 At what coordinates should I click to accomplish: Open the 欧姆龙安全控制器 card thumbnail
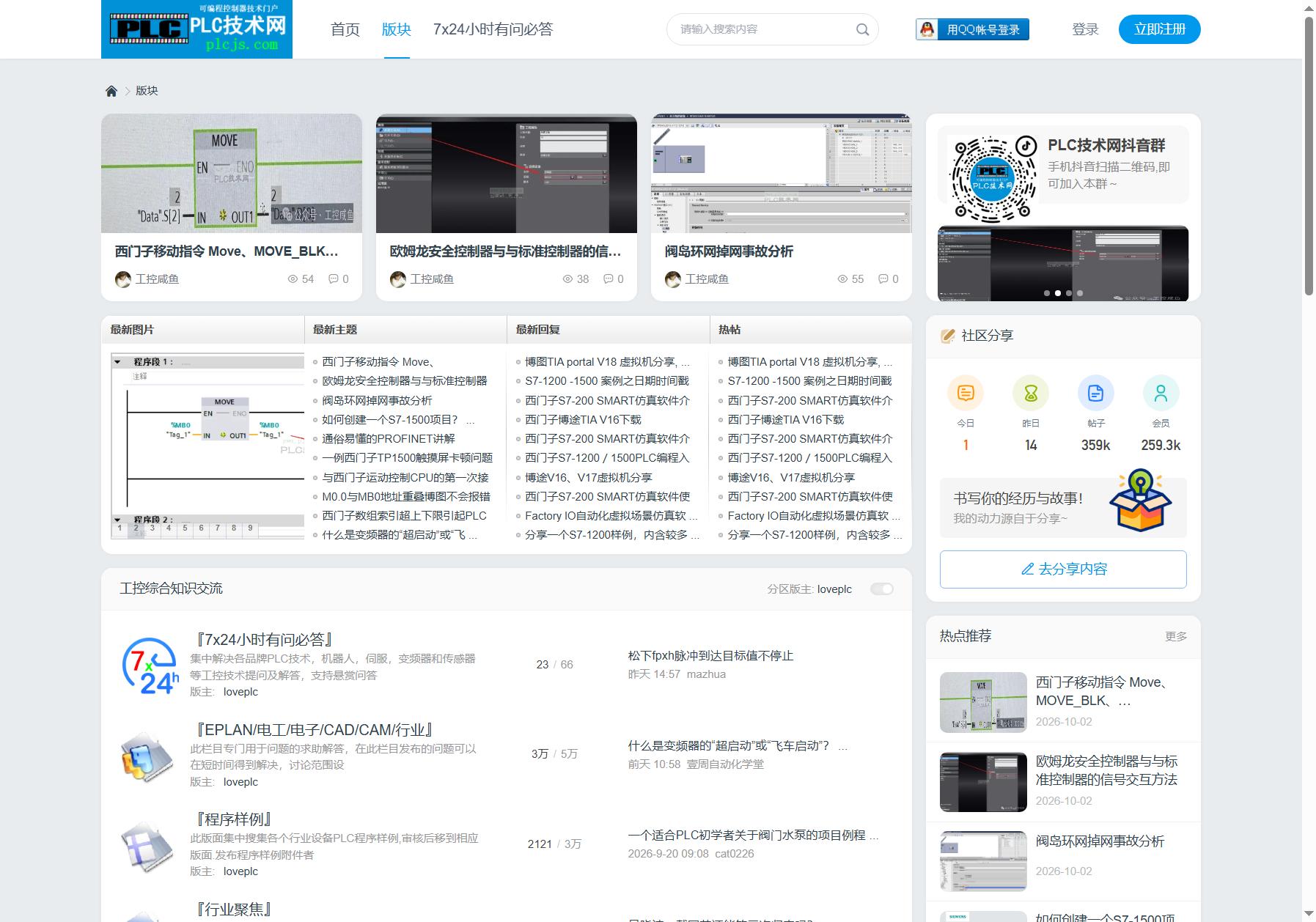point(507,173)
